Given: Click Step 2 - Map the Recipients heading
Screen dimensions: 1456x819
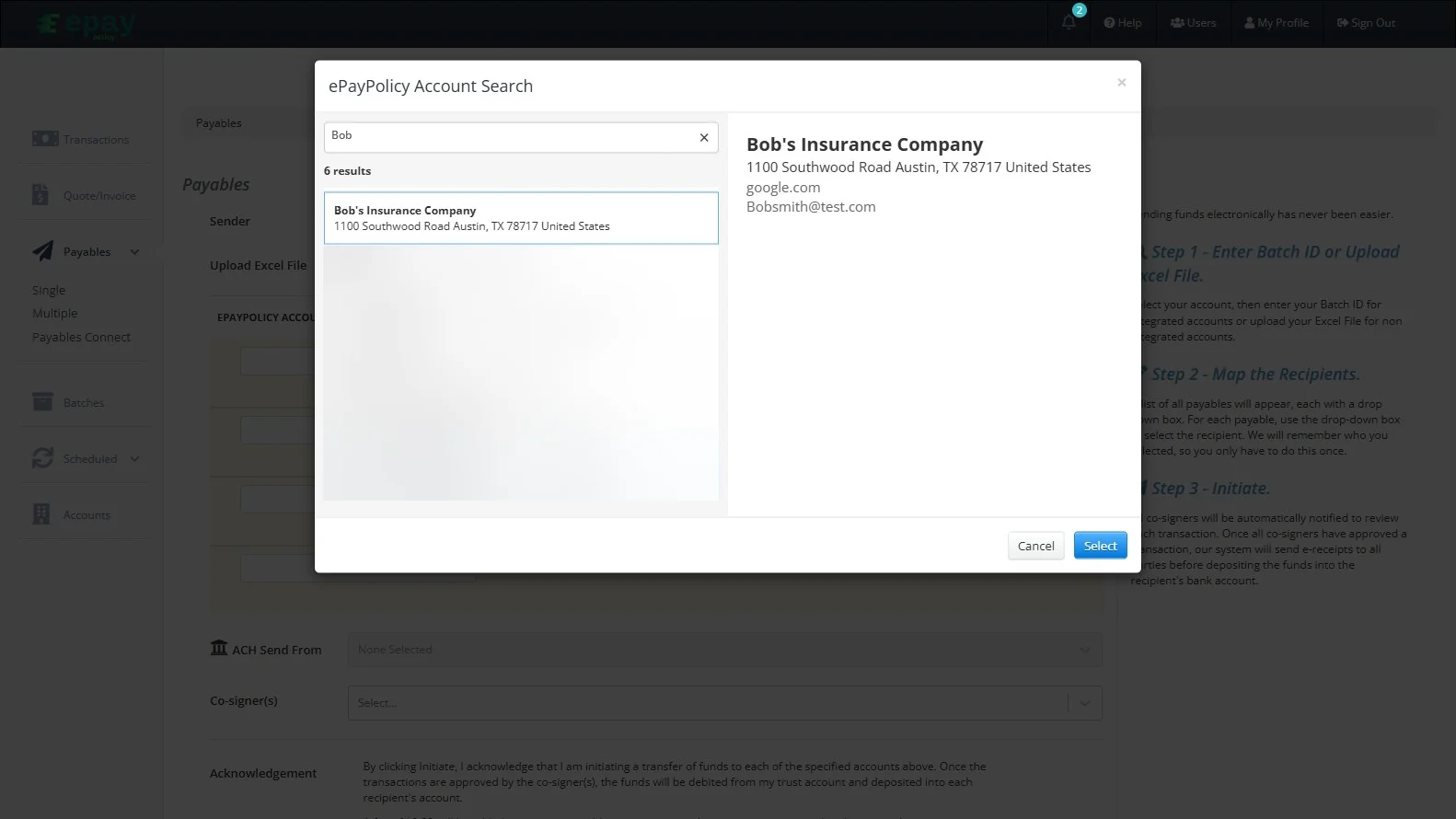Looking at the screenshot, I should 1254,375.
